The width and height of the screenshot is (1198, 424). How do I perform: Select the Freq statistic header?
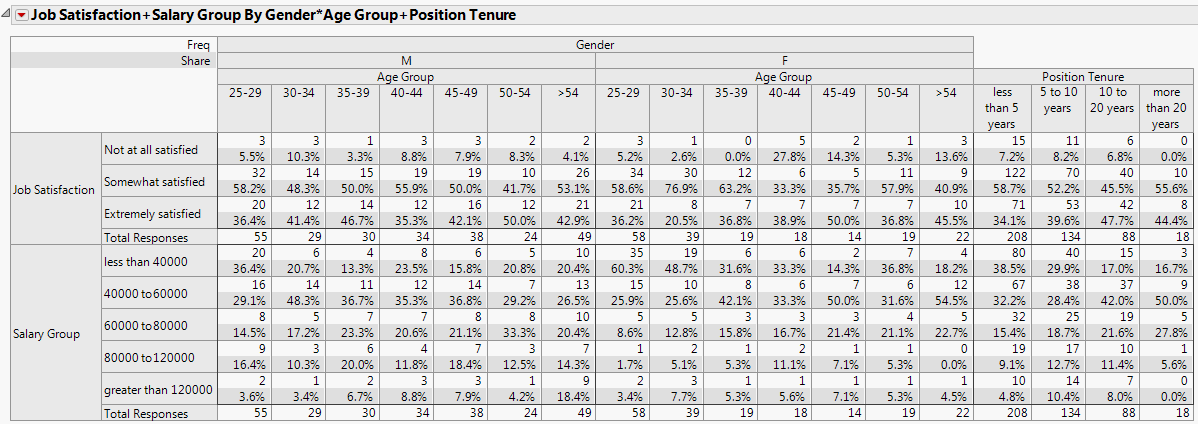pos(199,45)
